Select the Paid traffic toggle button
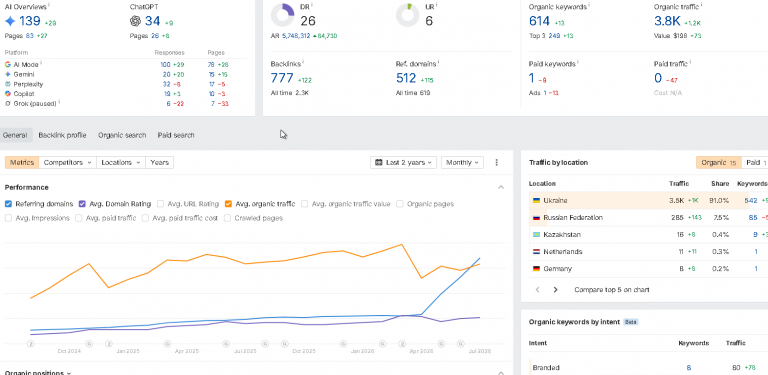768x375 pixels. click(x=756, y=163)
